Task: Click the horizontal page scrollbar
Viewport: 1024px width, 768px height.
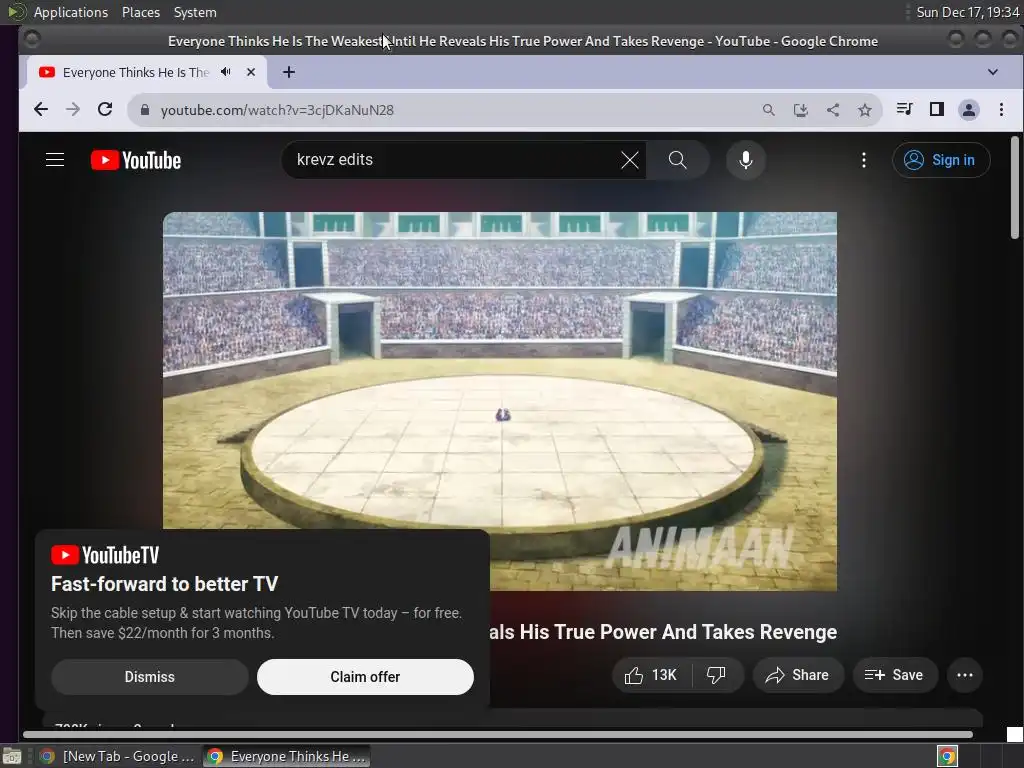Action: 498,735
